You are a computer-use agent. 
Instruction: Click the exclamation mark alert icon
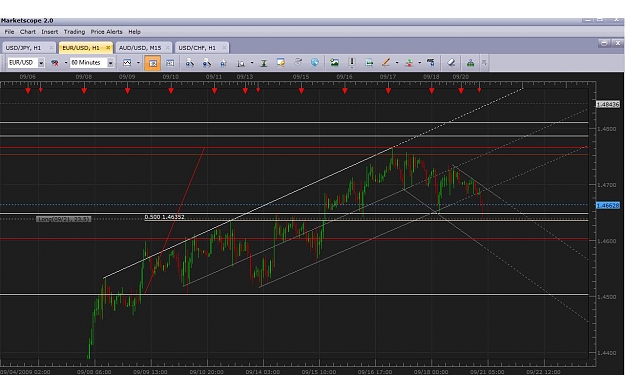352,63
